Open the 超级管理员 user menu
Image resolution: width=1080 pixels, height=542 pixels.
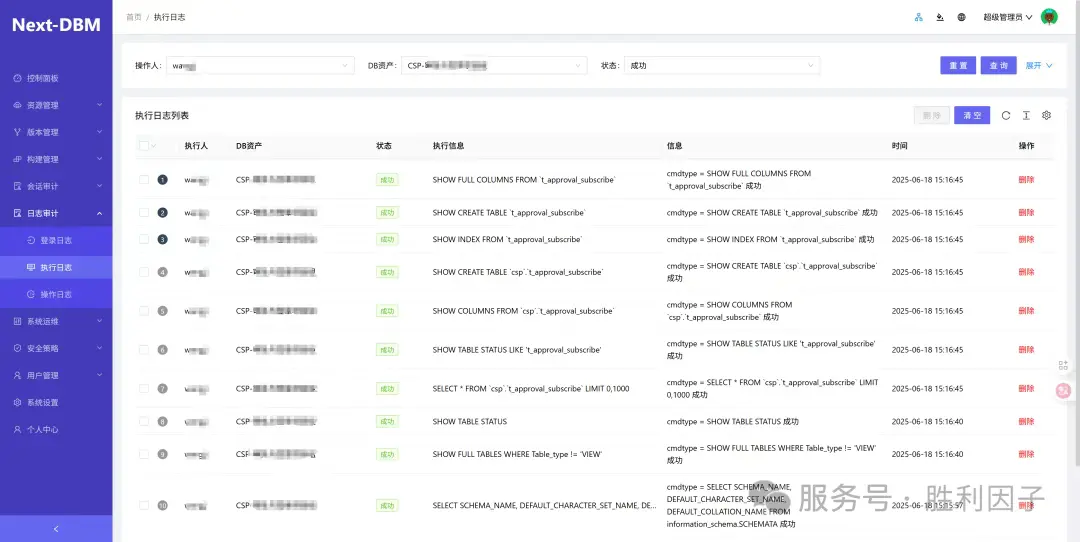coord(1007,17)
